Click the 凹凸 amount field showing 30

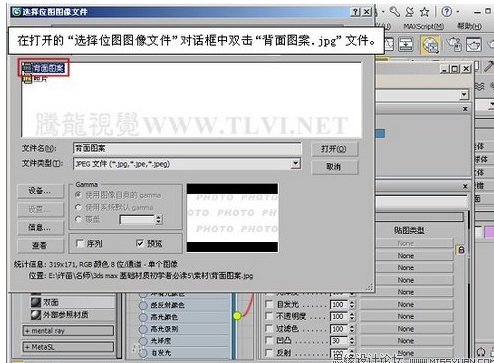click(x=339, y=341)
